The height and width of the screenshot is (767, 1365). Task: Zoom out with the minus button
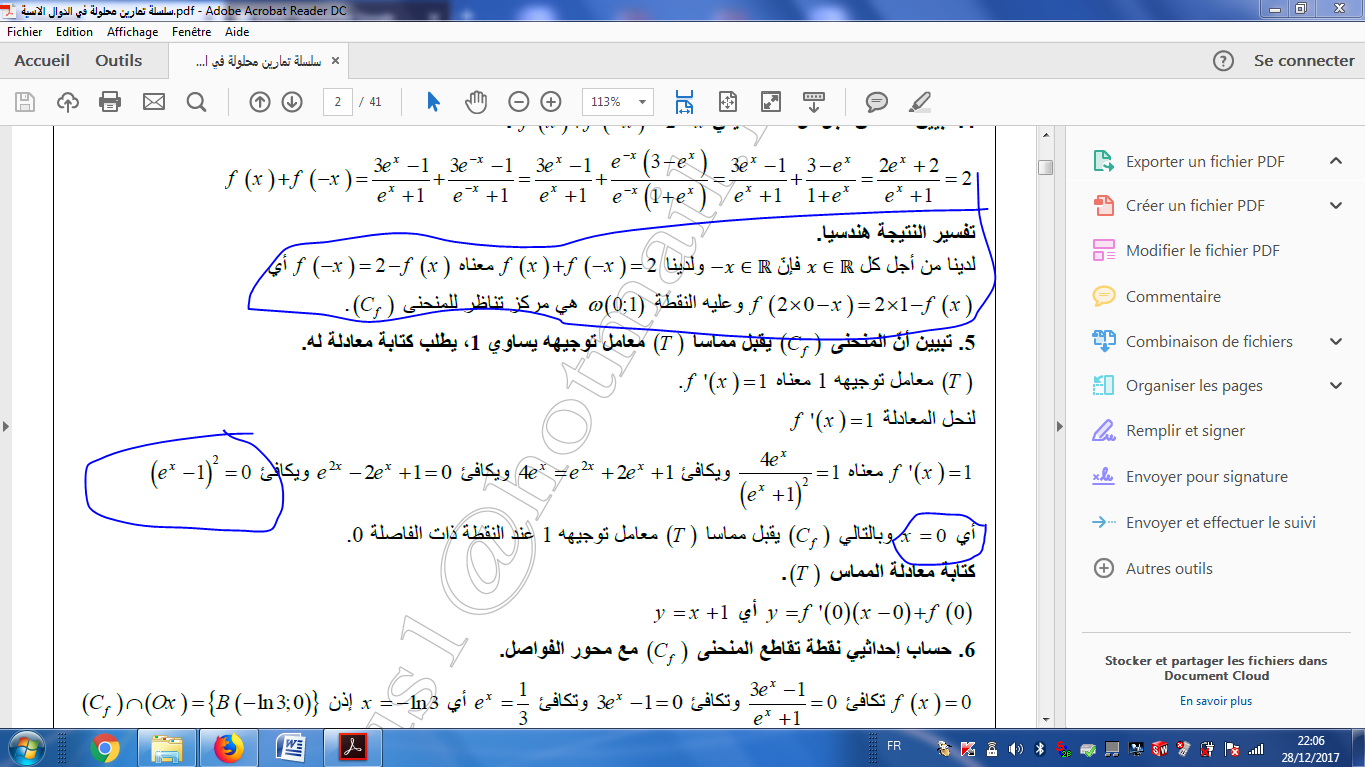pos(519,102)
